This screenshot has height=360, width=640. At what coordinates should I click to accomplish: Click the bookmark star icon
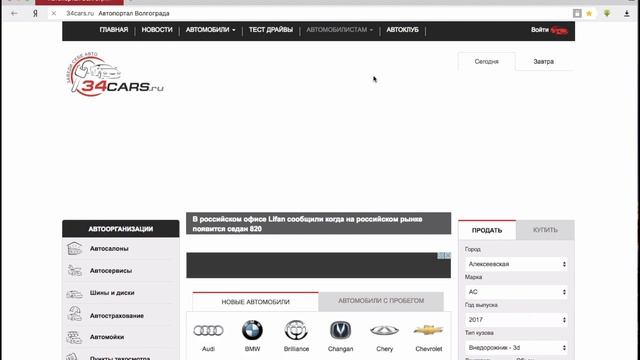[x=589, y=13]
